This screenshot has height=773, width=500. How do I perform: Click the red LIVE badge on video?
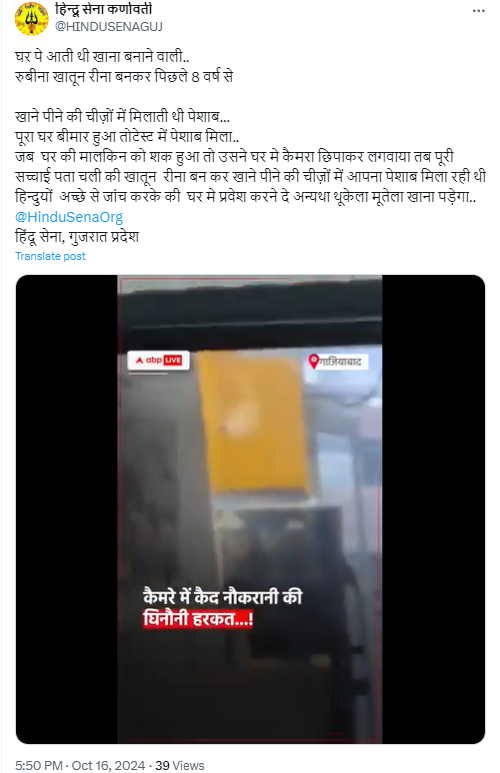[173, 360]
